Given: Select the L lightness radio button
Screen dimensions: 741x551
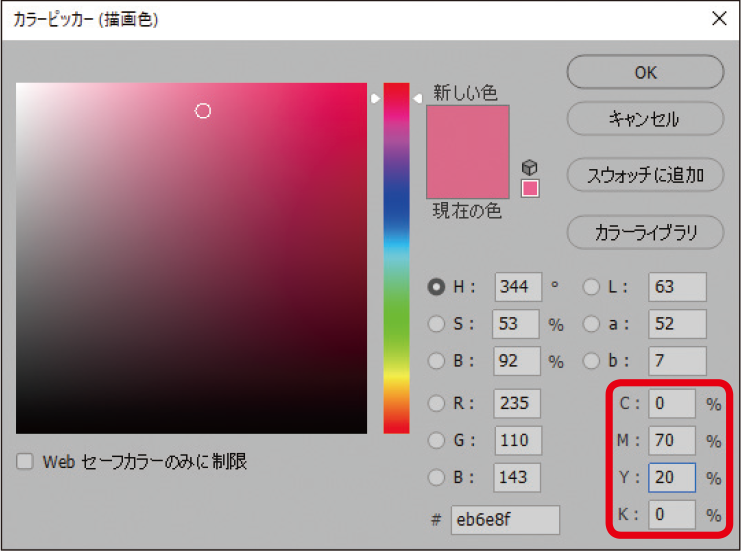Looking at the screenshot, I should [591, 287].
